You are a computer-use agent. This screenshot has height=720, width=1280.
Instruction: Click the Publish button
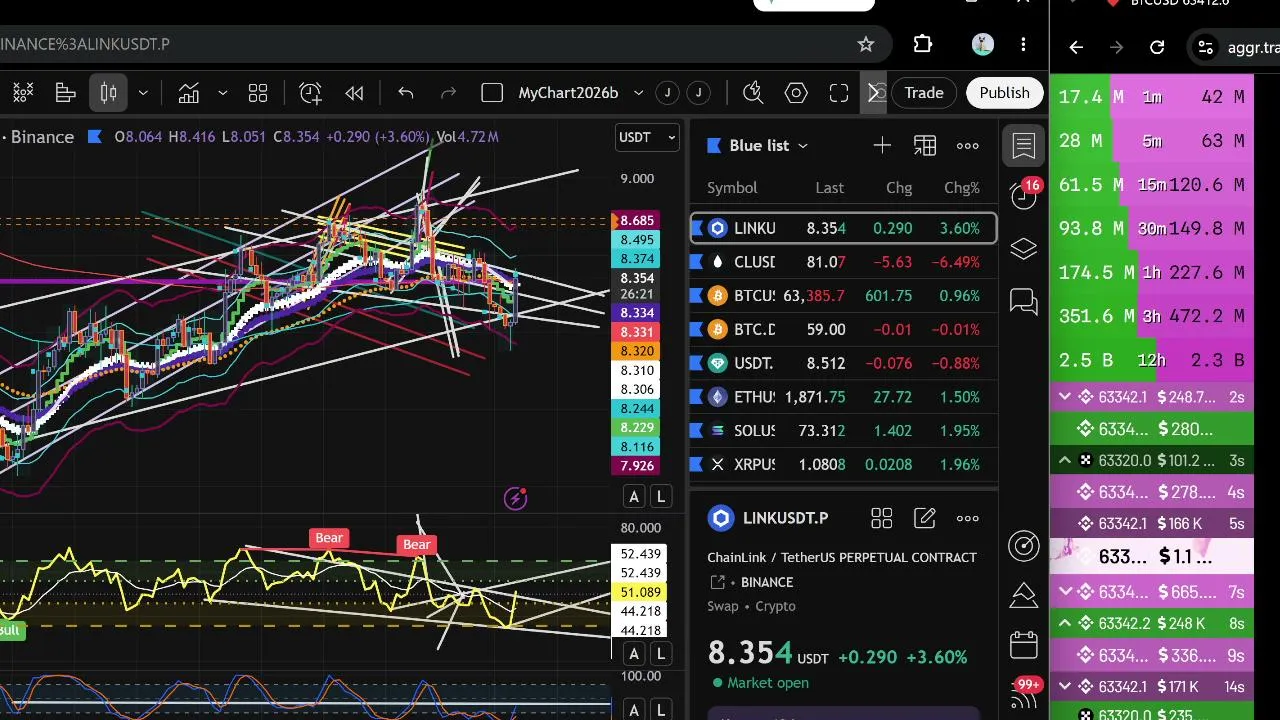pos(1004,93)
